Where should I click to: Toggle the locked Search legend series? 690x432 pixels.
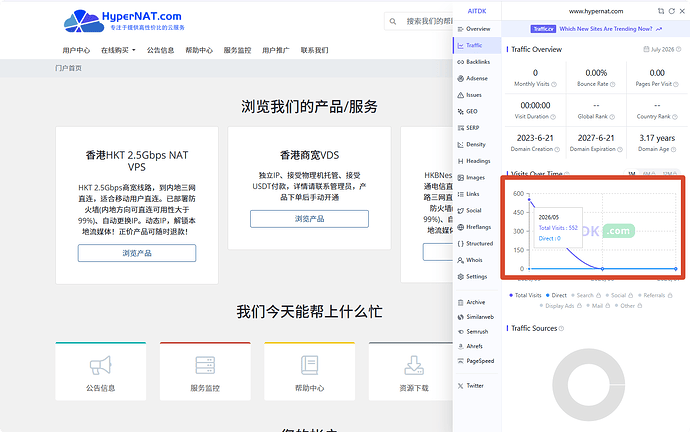tap(586, 295)
